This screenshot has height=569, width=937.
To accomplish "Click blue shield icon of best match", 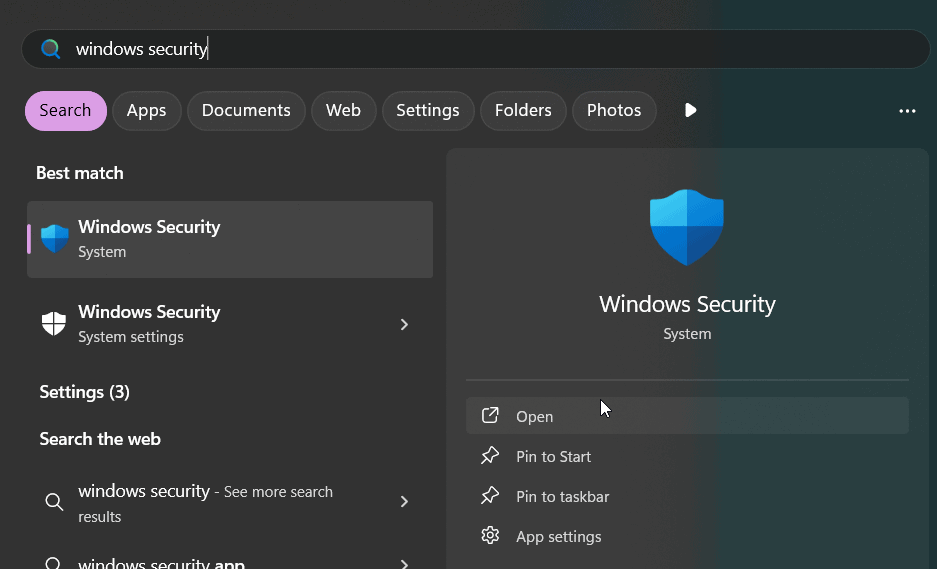I will point(54,238).
